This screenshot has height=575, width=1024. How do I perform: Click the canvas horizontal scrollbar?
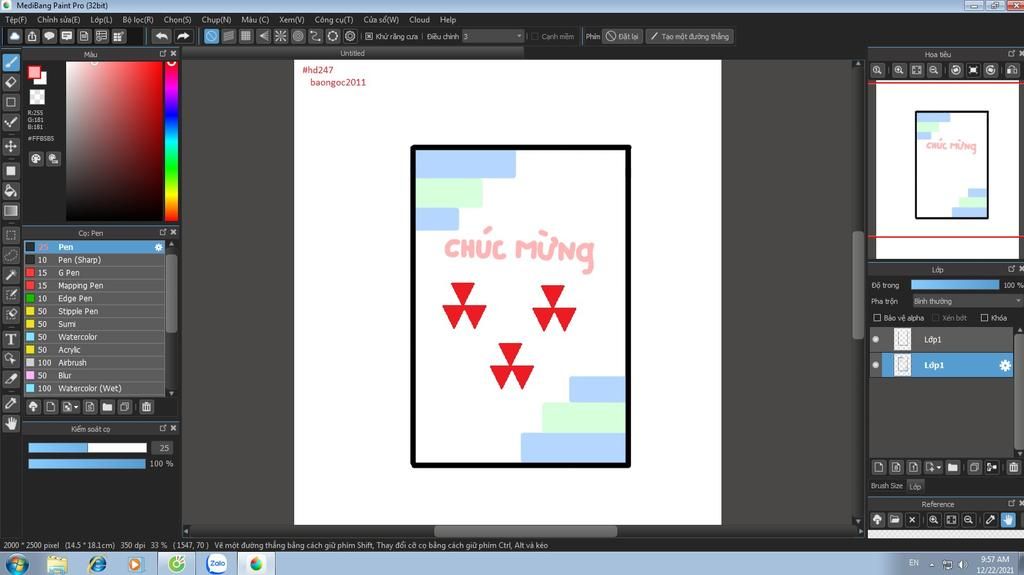coord(525,531)
